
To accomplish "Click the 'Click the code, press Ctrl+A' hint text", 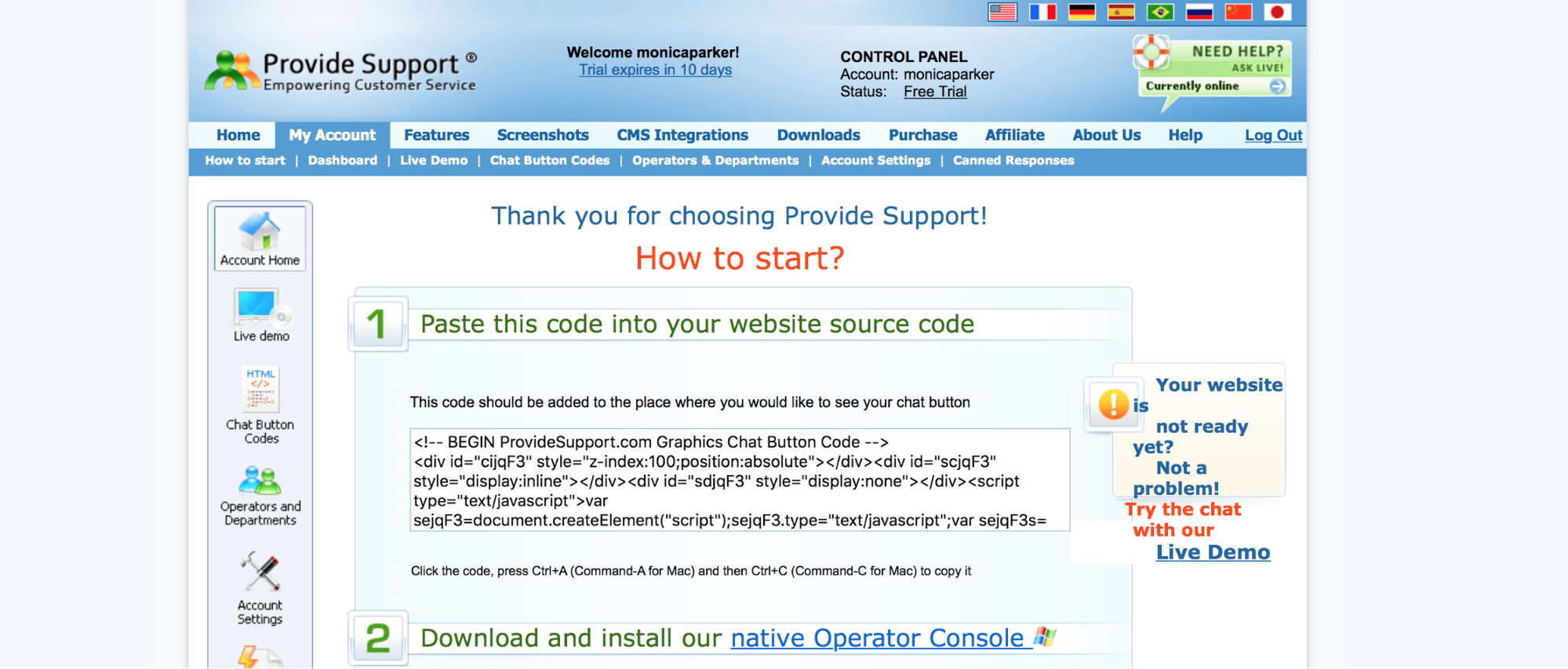I will click(691, 571).
